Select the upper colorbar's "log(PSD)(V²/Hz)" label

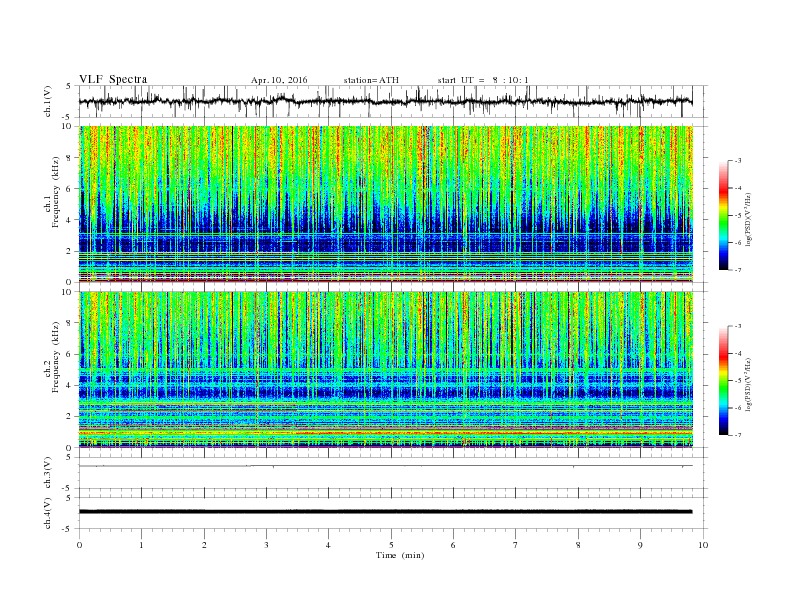(749, 219)
